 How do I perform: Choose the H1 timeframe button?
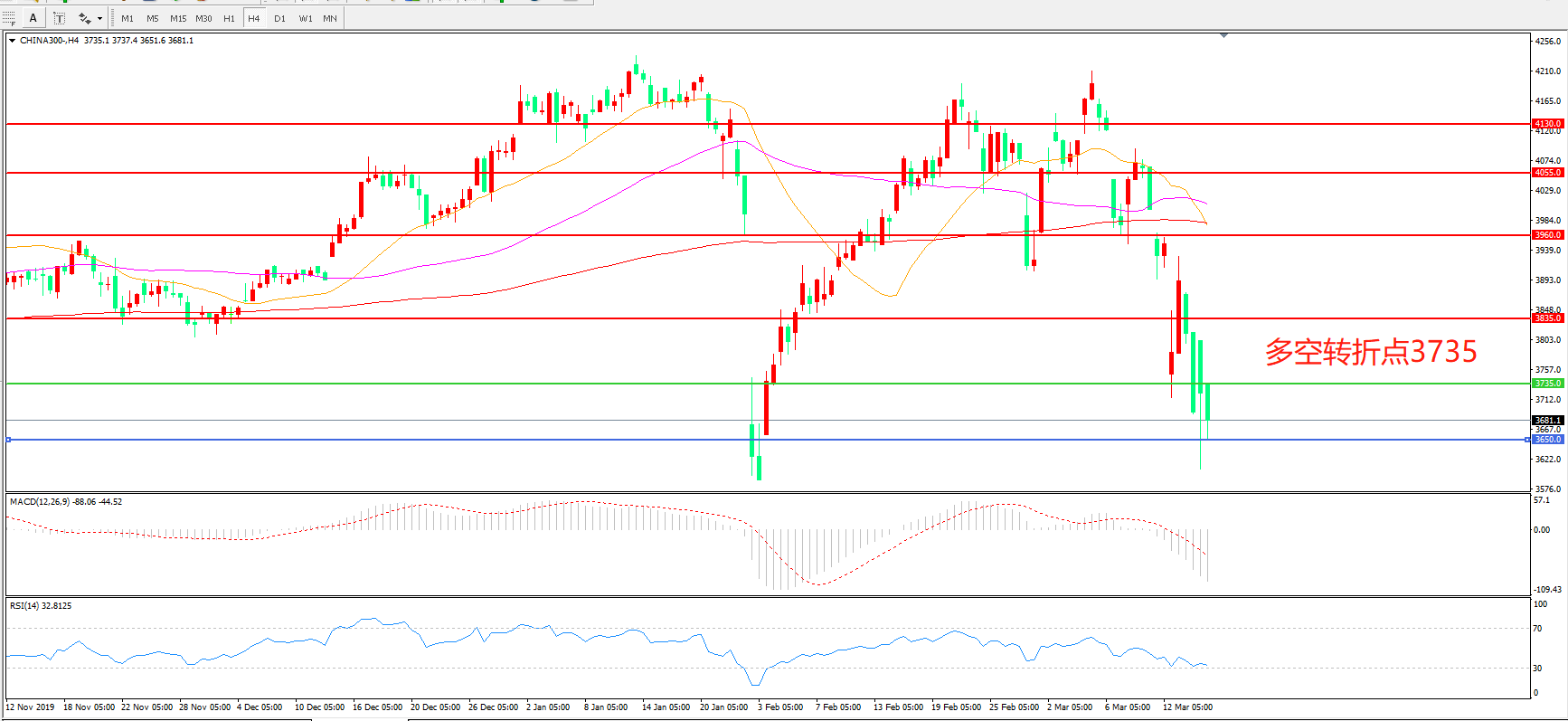pyautogui.click(x=229, y=18)
